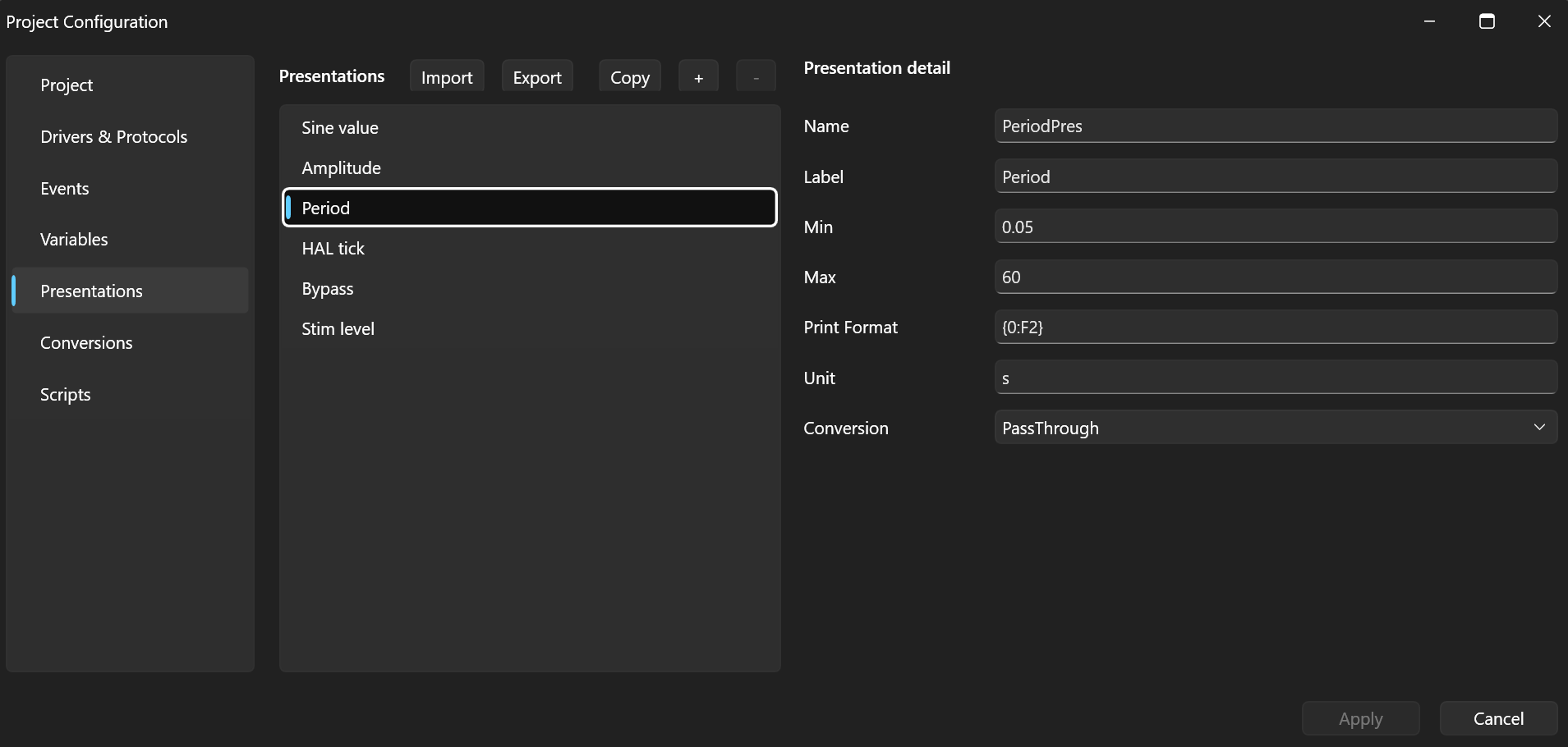Select the Stim level presentation
Screen dimensions: 1568x747
coord(530,329)
